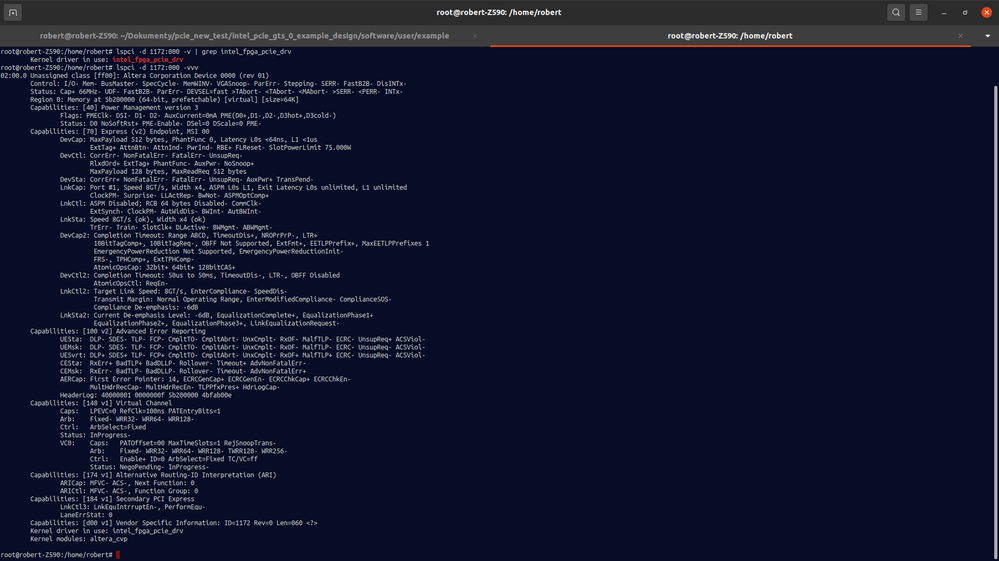Click 'MaxPayload 128 bytes, MaxReadReq 512 bytes' line
Screen dimensions: 999x561
pyautogui.click(x=168, y=171)
